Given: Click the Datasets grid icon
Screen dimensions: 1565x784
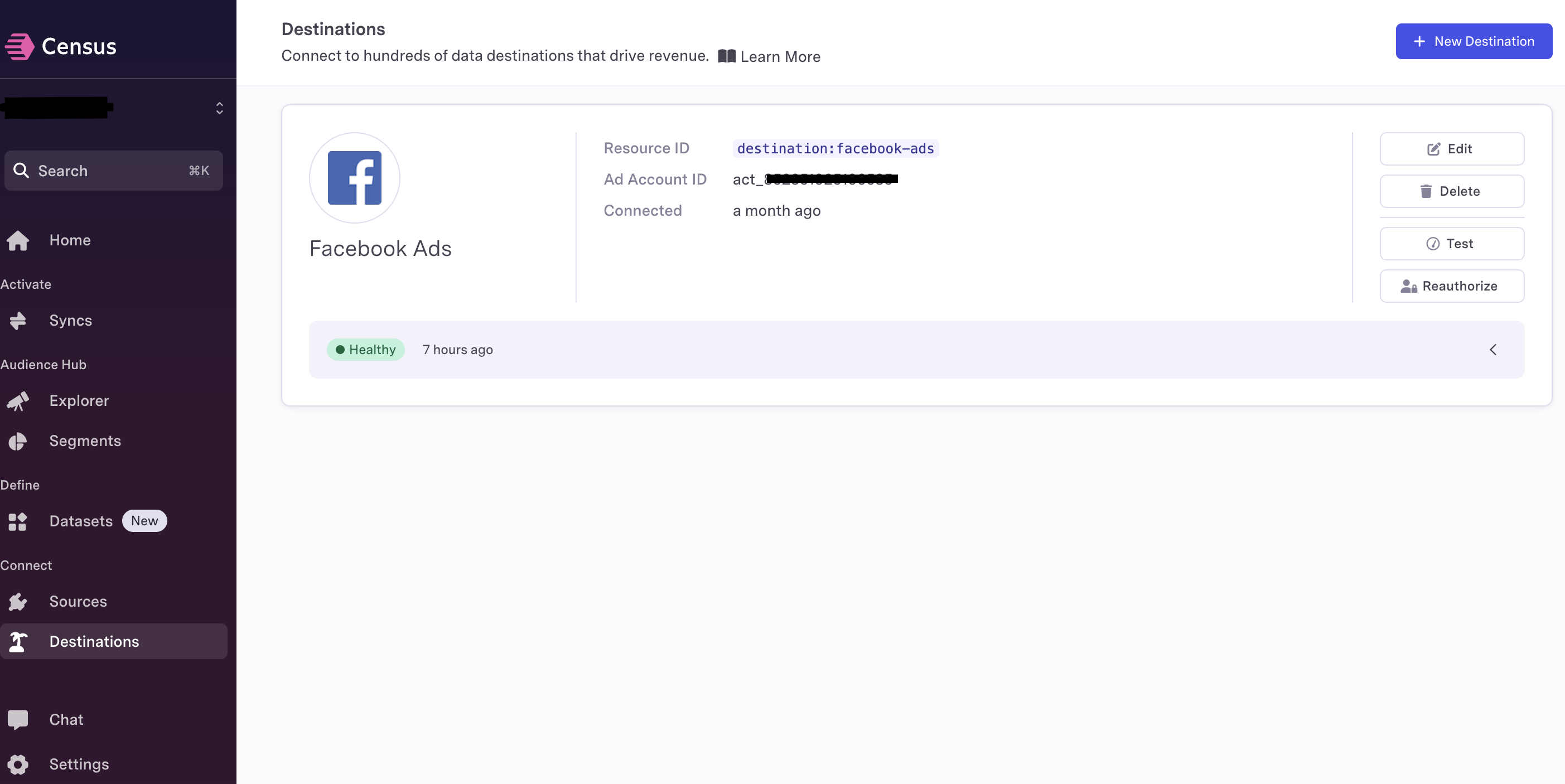Looking at the screenshot, I should 18,522.
